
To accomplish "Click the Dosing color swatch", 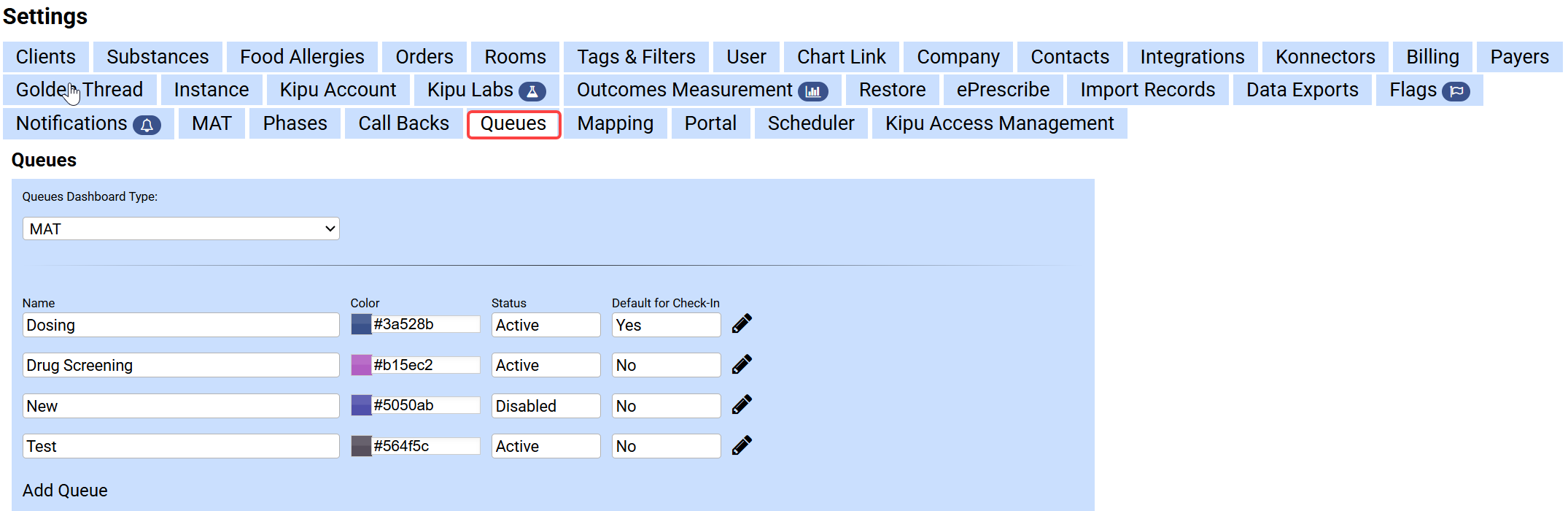I will pos(361,324).
